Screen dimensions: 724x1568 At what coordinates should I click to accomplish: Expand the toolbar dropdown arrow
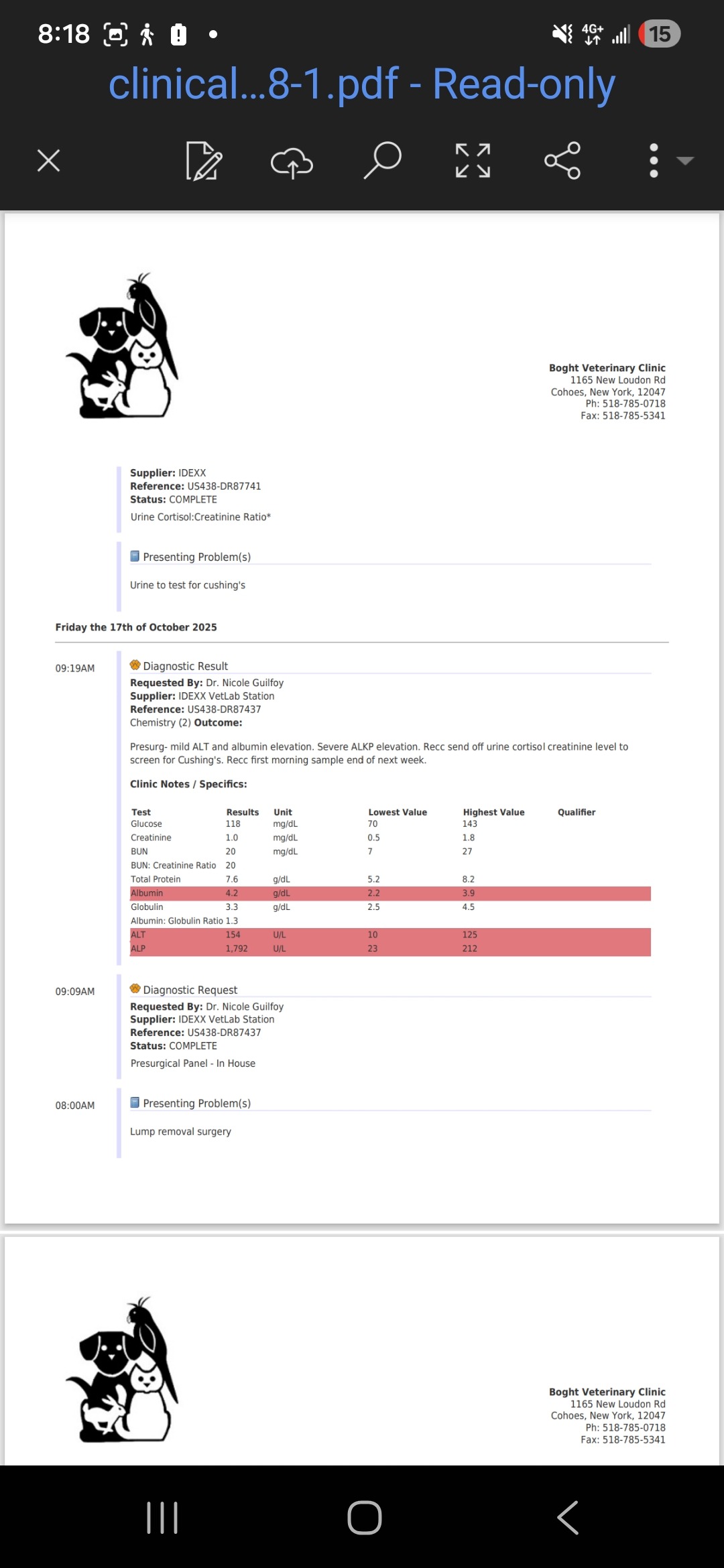click(x=685, y=161)
